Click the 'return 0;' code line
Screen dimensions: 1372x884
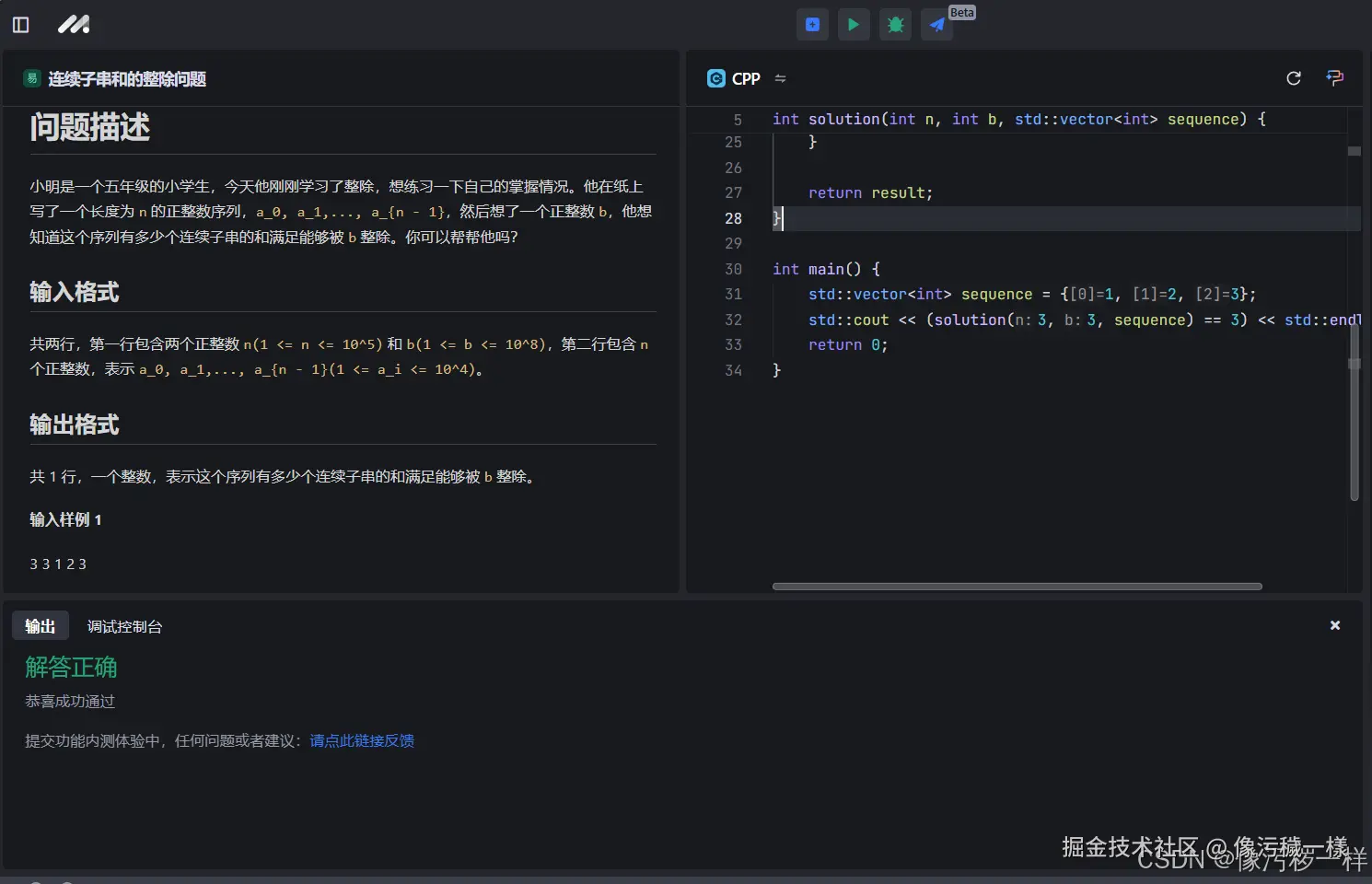tap(848, 344)
